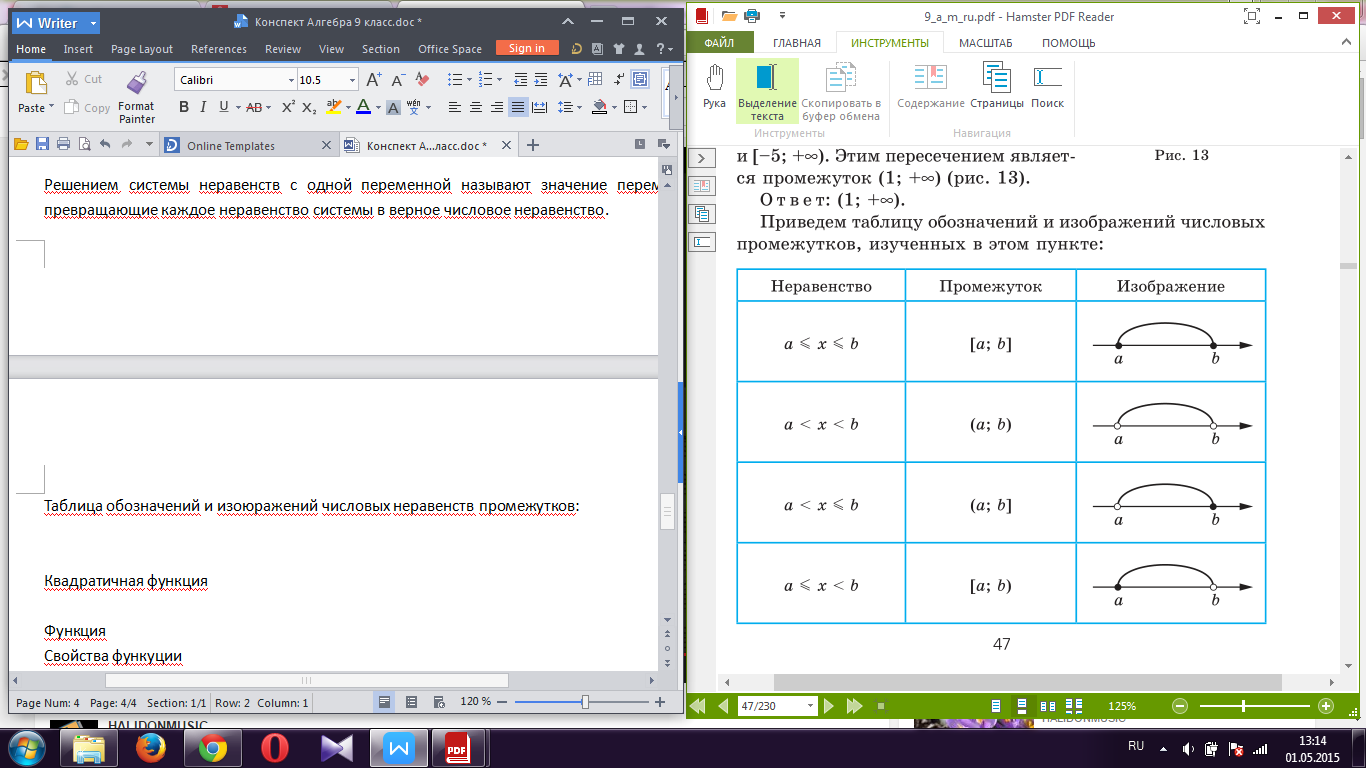Open the bullet list style dropdown arrow
1366x768 pixels.
(470, 80)
